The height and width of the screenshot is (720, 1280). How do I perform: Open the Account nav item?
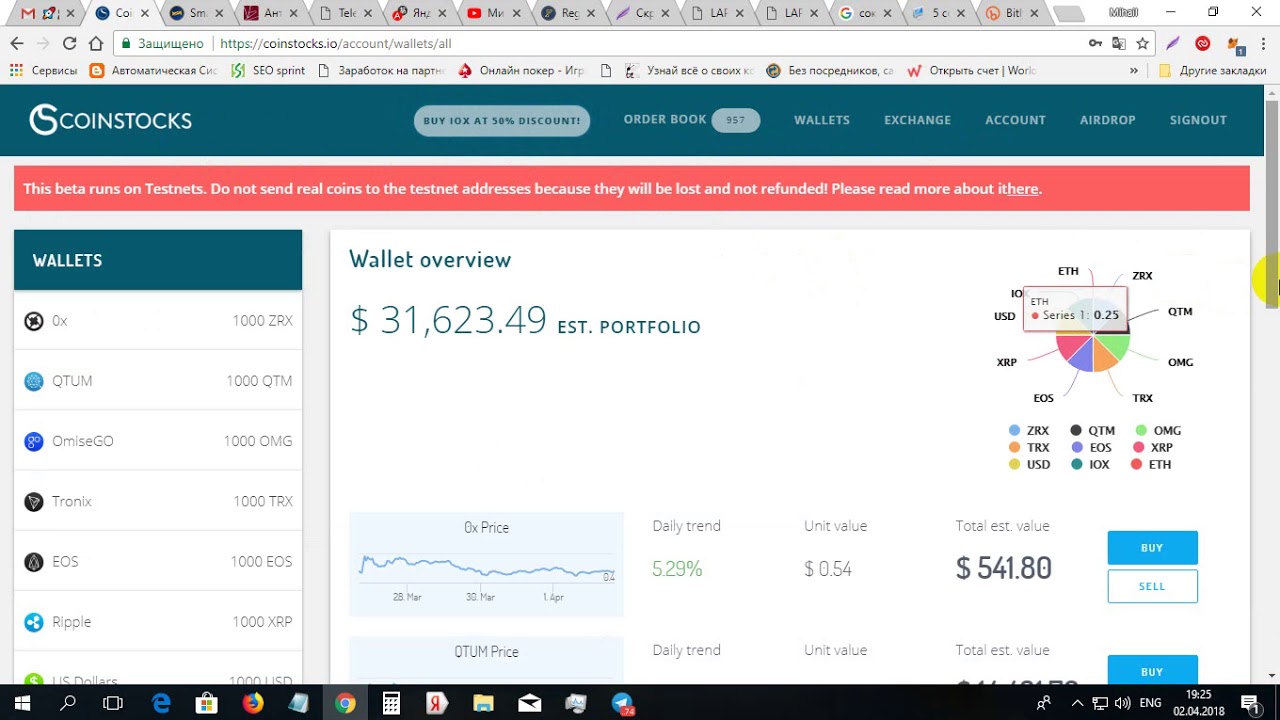[x=1015, y=120]
